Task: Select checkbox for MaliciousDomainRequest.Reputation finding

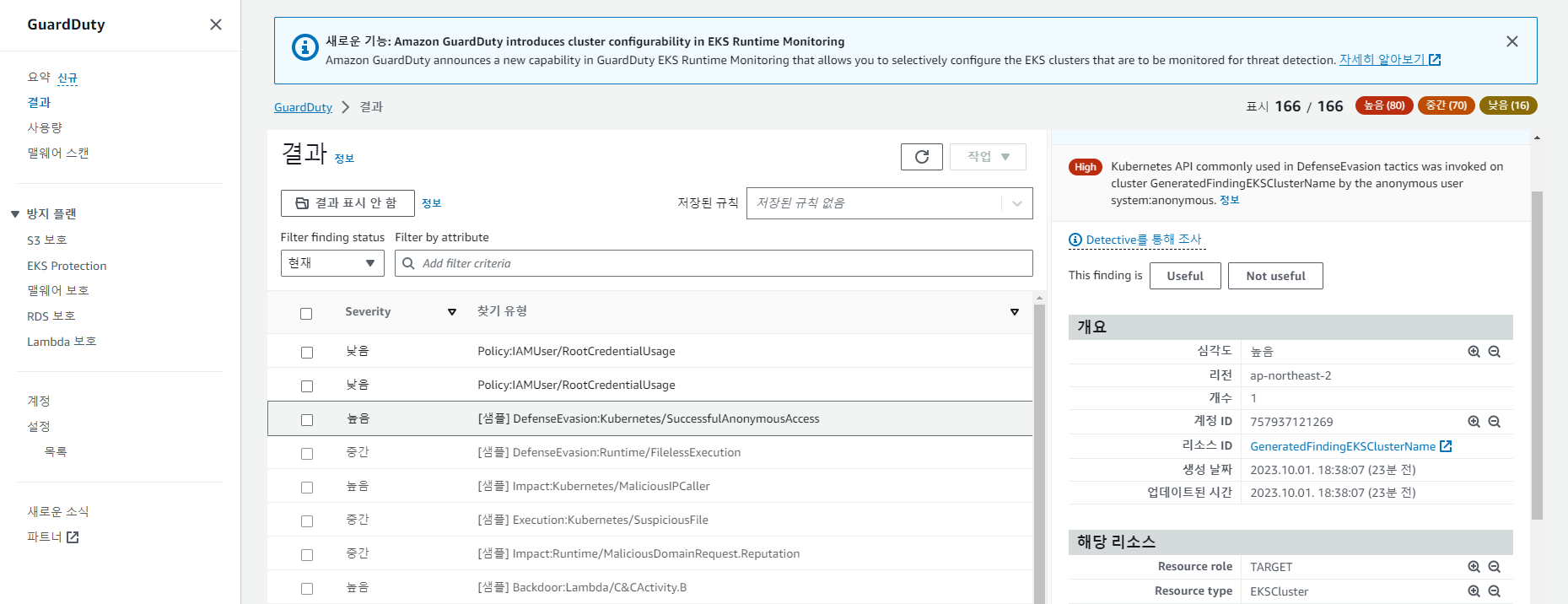Action: (307, 555)
